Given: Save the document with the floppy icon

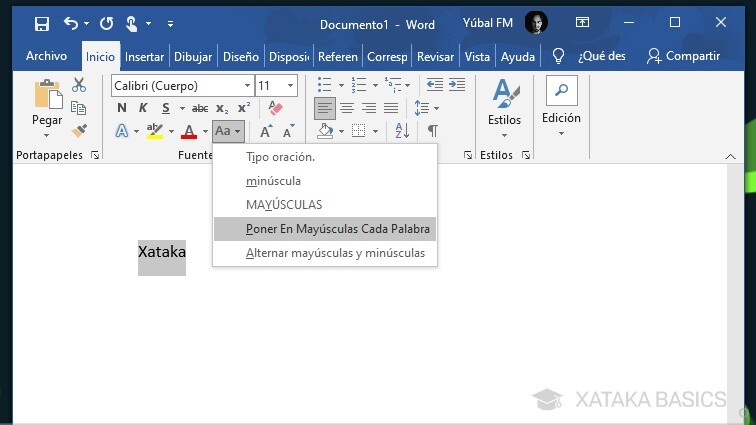Looking at the screenshot, I should pos(42,24).
